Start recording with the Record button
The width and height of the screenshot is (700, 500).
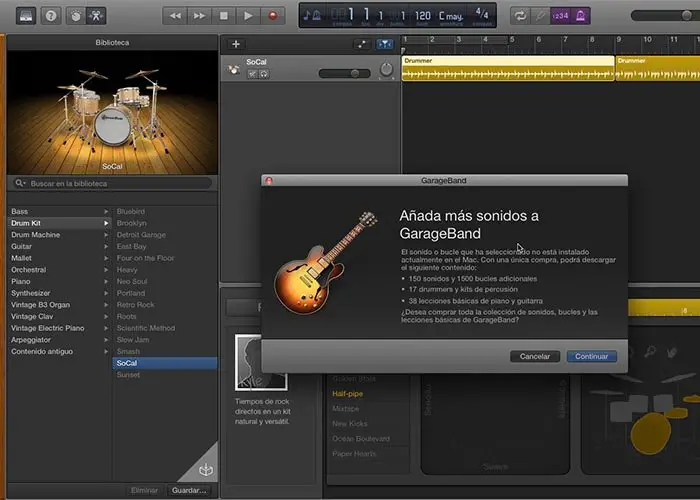click(x=273, y=16)
